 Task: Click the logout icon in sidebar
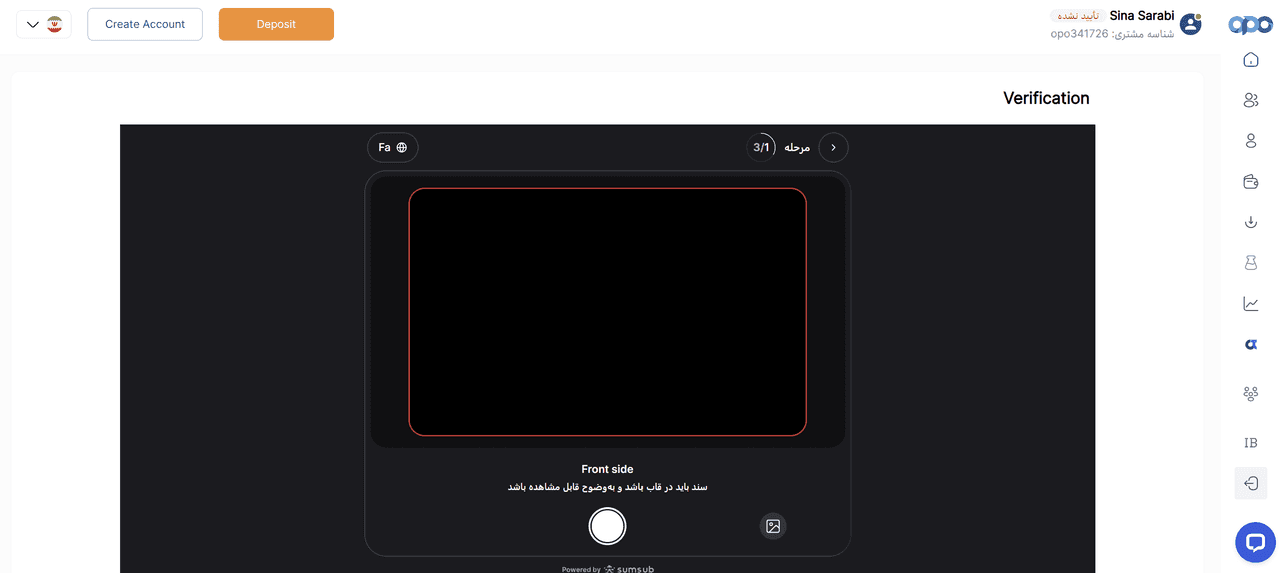(1250, 484)
